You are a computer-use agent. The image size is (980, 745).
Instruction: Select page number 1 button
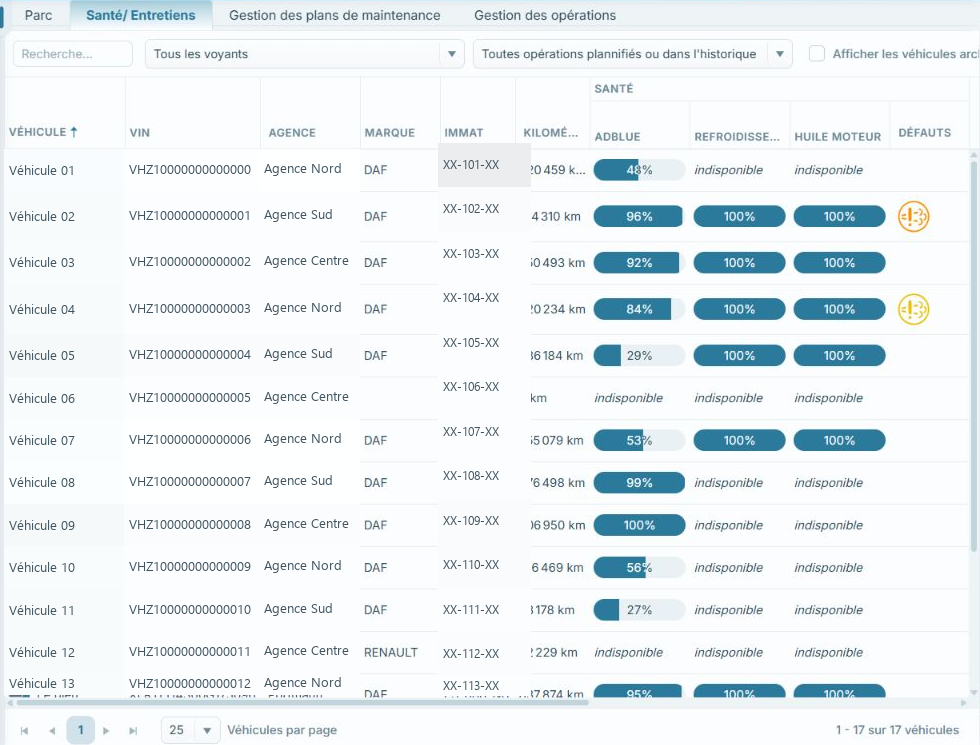pyautogui.click(x=81, y=730)
